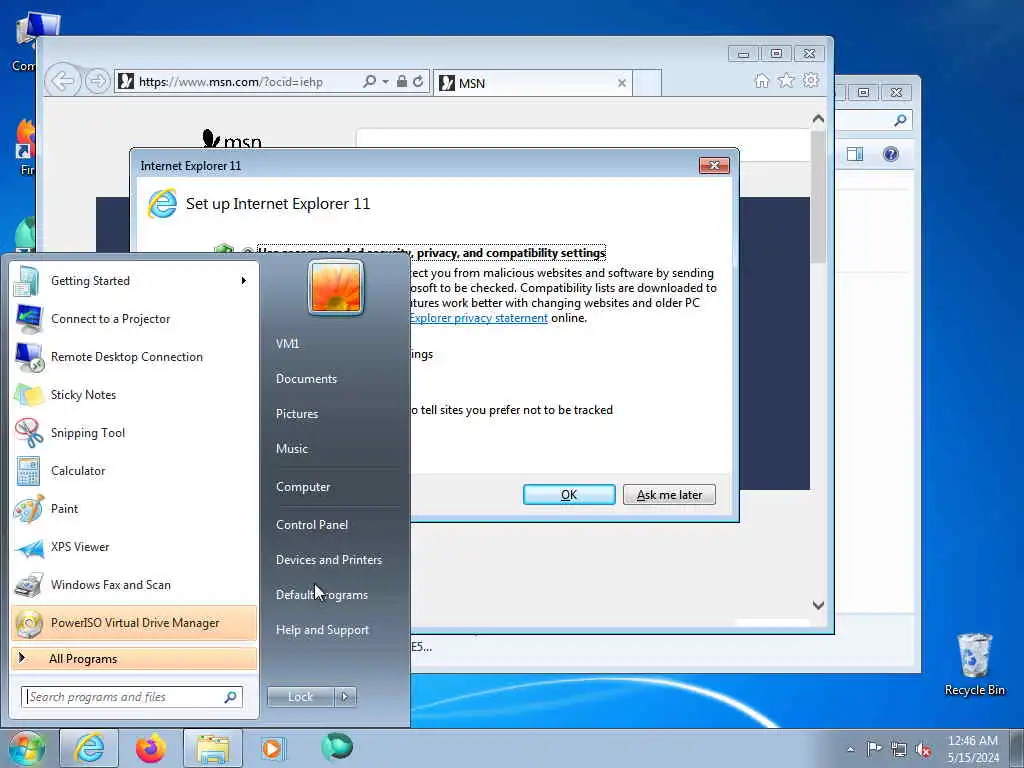Open the Explorer privacy statement link

point(479,318)
